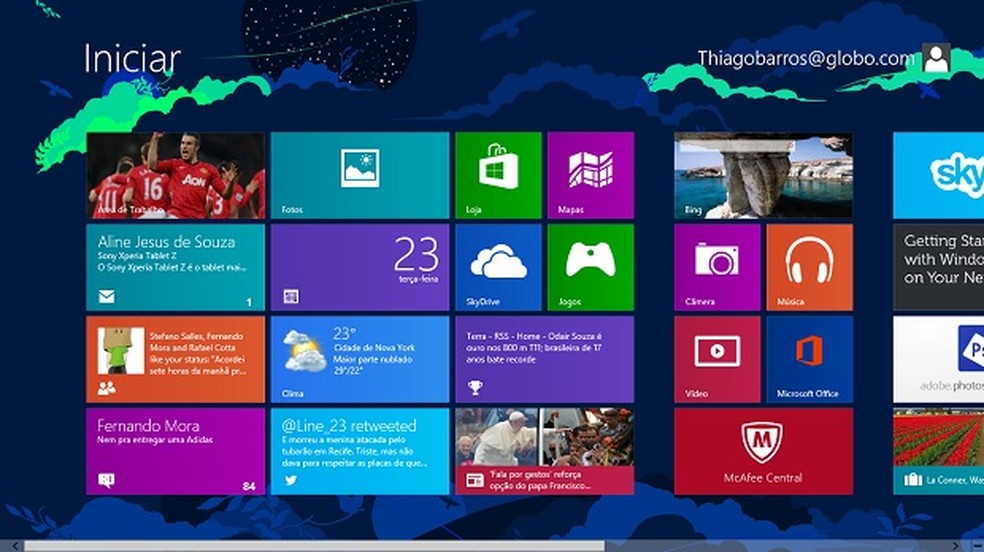The width and height of the screenshot is (984, 552).
Task: Open the Adobe Photoshop tile
Action: point(939,359)
